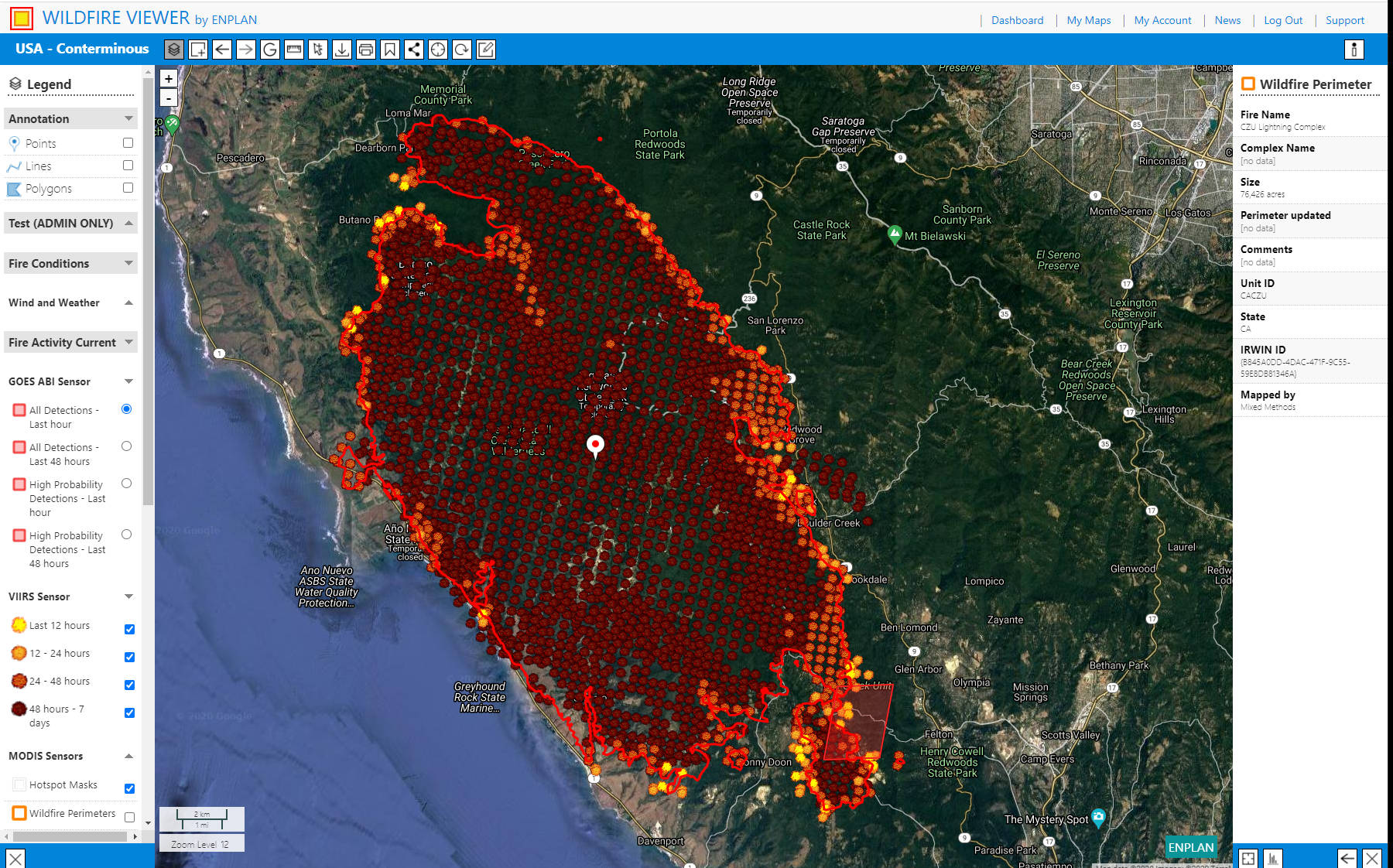Click the download data icon
The height and width of the screenshot is (868, 1393).
(x=342, y=50)
